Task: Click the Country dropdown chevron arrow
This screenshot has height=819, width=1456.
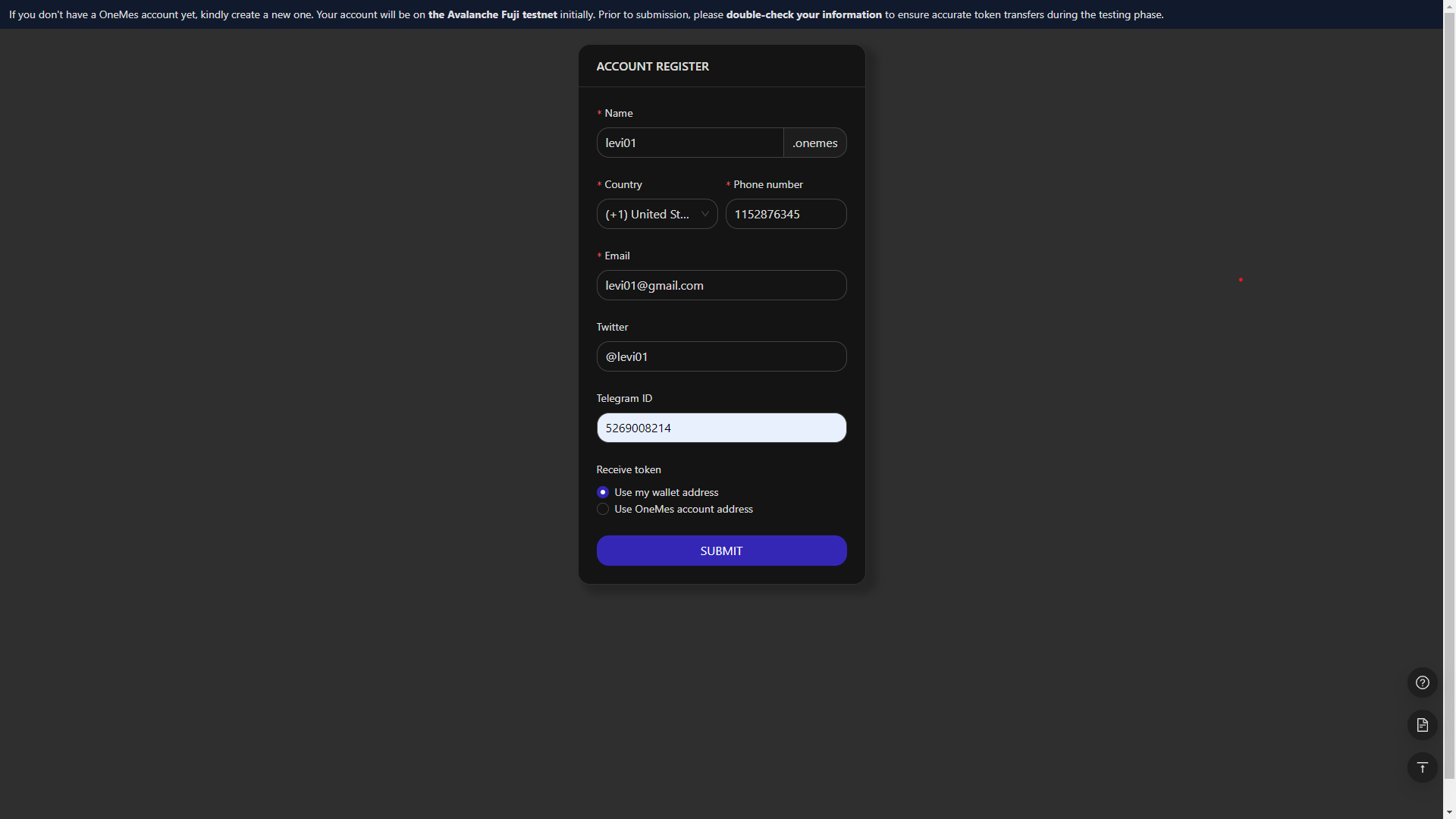Action: pyautogui.click(x=704, y=214)
